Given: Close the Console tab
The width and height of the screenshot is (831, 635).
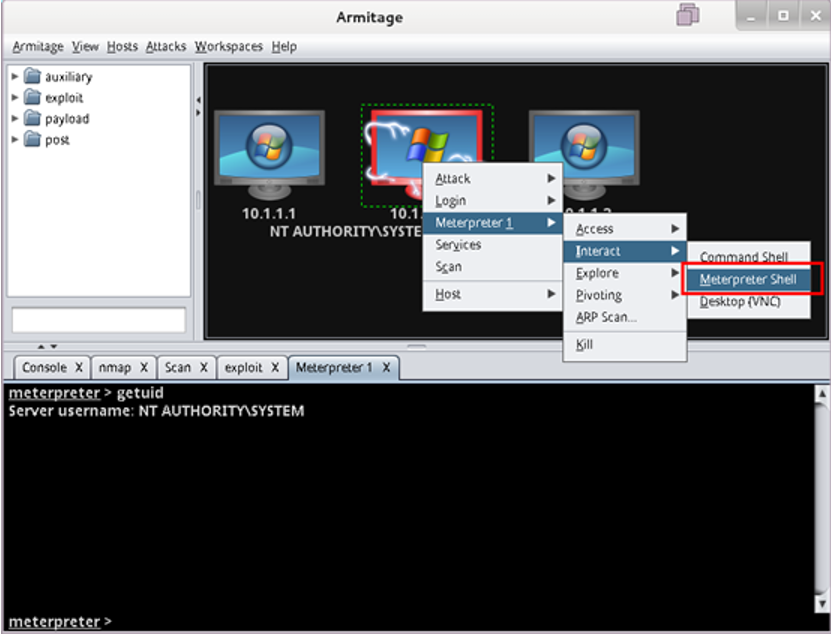Looking at the screenshot, I should pyautogui.click(x=79, y=367).
